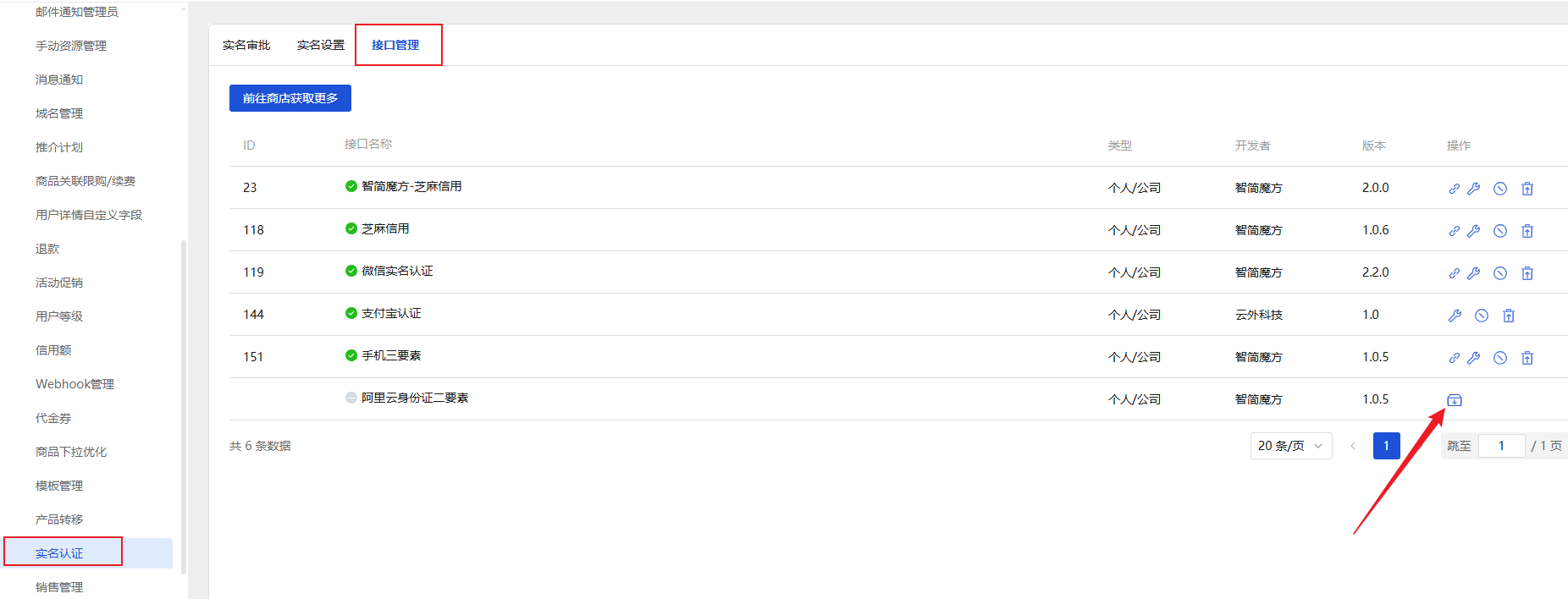1568x599 pixels.
Task: Delete the 支付宝认证 interface with trash icon
Action: click(x=1508, y=316)
